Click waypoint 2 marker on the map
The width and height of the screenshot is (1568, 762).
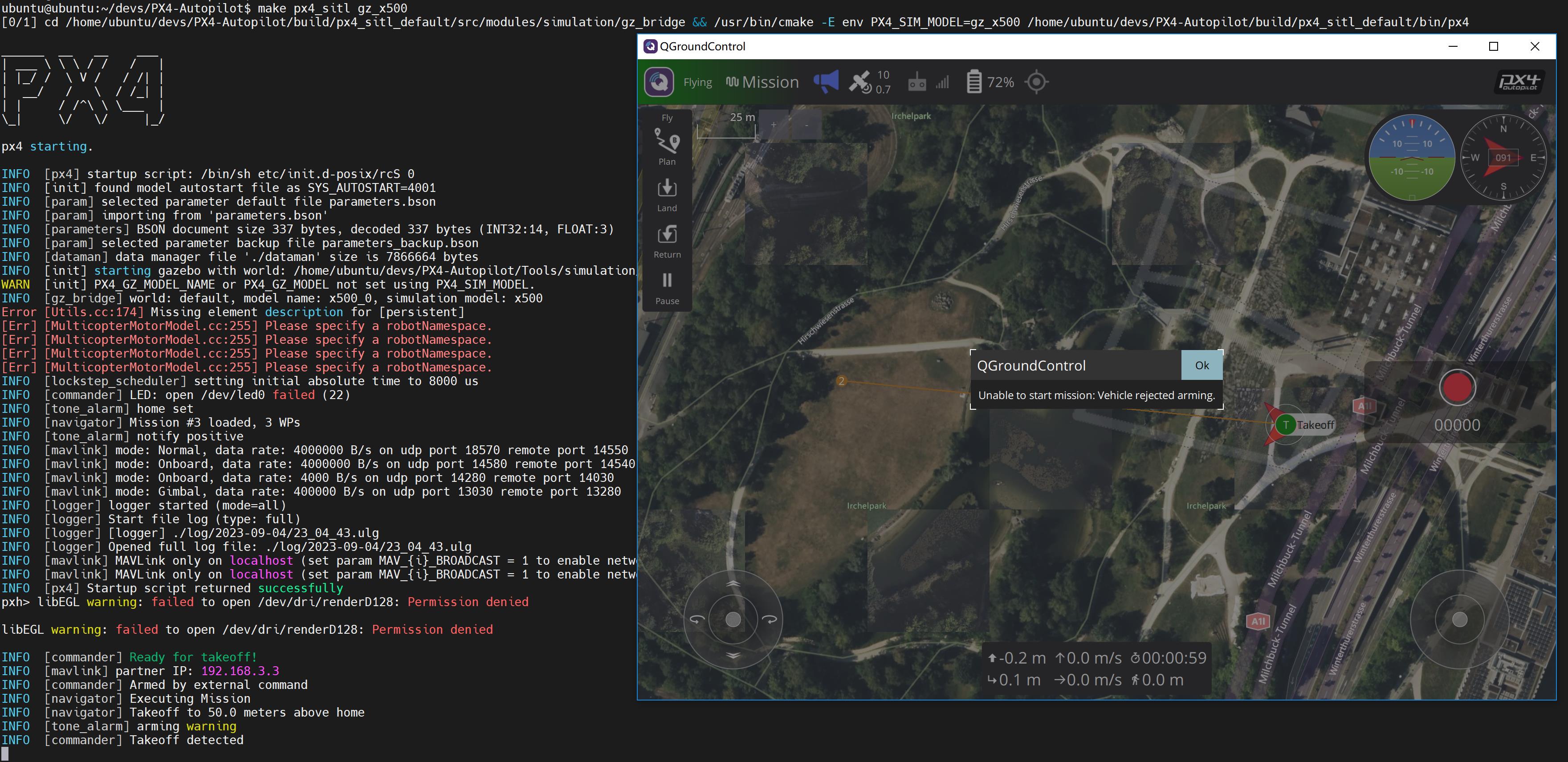pos(843,381)
